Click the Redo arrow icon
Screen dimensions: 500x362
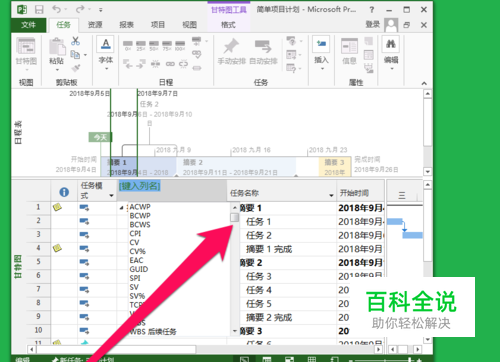coord(80,9)
